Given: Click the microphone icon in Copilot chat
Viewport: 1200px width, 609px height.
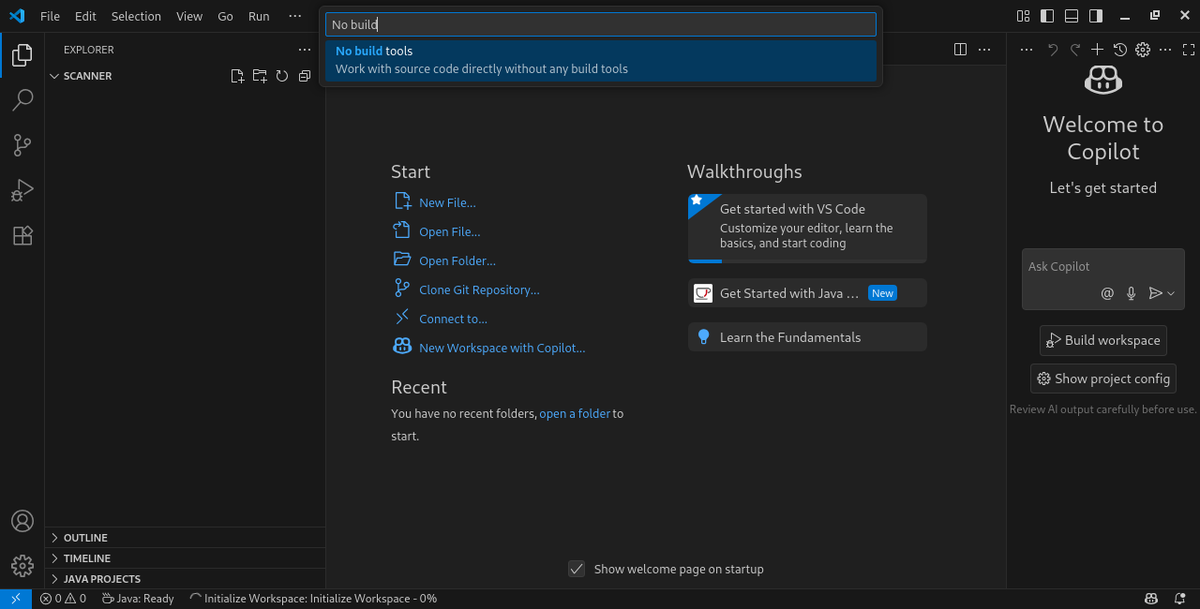Looking at the screenshot, I should pos(1131,293).
